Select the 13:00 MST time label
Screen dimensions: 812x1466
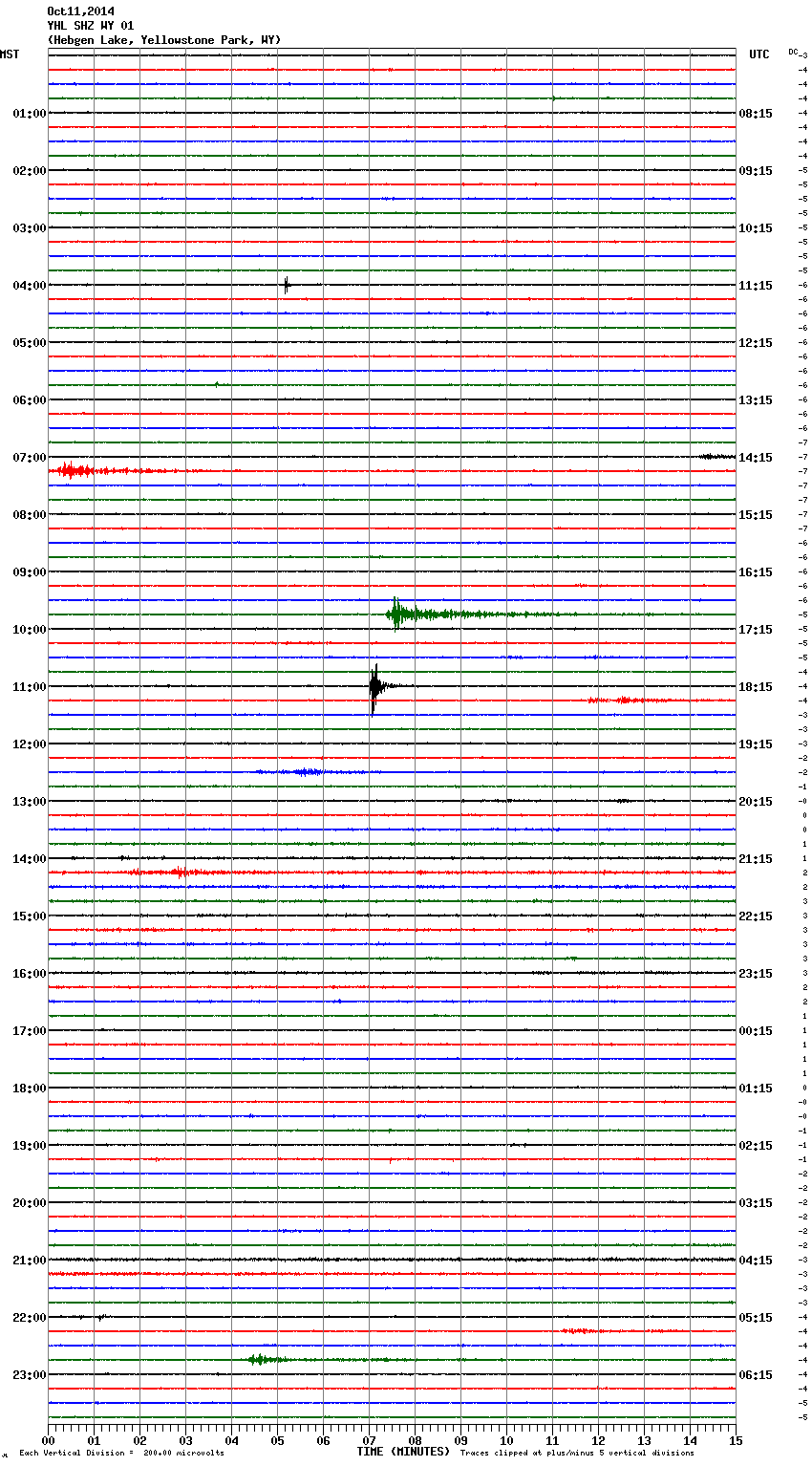click(x=30, y=802)
